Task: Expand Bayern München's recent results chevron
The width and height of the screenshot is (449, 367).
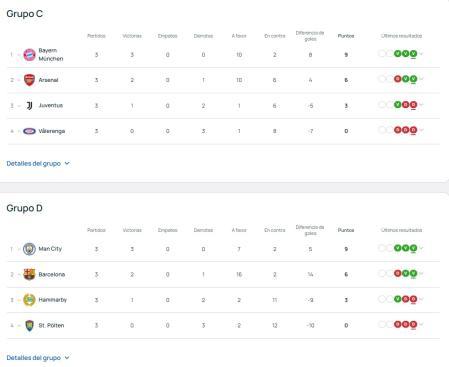Action: click(x=421, y=54)
